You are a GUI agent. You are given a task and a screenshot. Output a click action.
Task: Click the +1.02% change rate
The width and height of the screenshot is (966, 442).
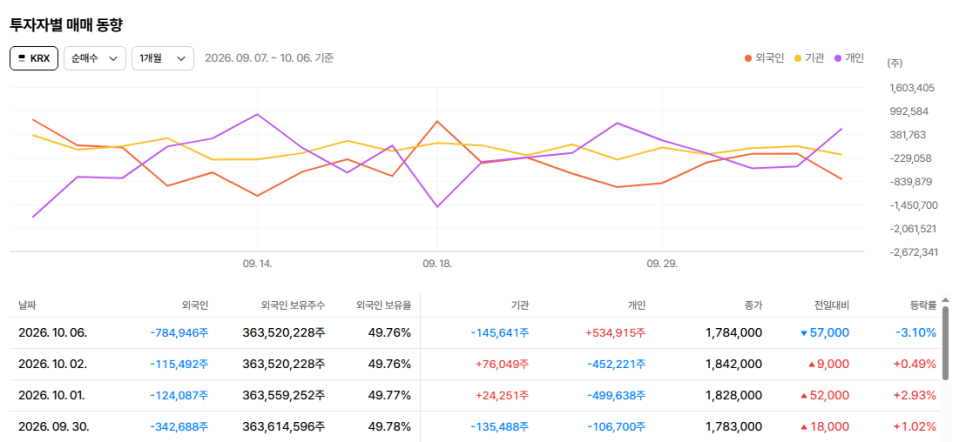(x=915, y=427)
